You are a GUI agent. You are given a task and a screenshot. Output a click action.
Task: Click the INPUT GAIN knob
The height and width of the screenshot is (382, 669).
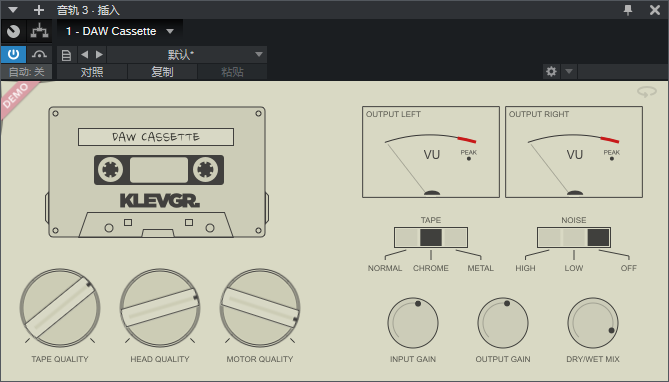[413, 323]
